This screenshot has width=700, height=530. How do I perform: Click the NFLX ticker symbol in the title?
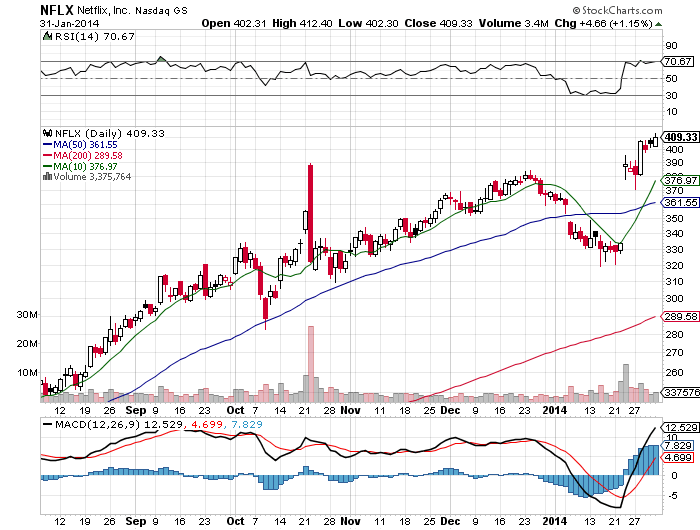[x=57, y=10]
